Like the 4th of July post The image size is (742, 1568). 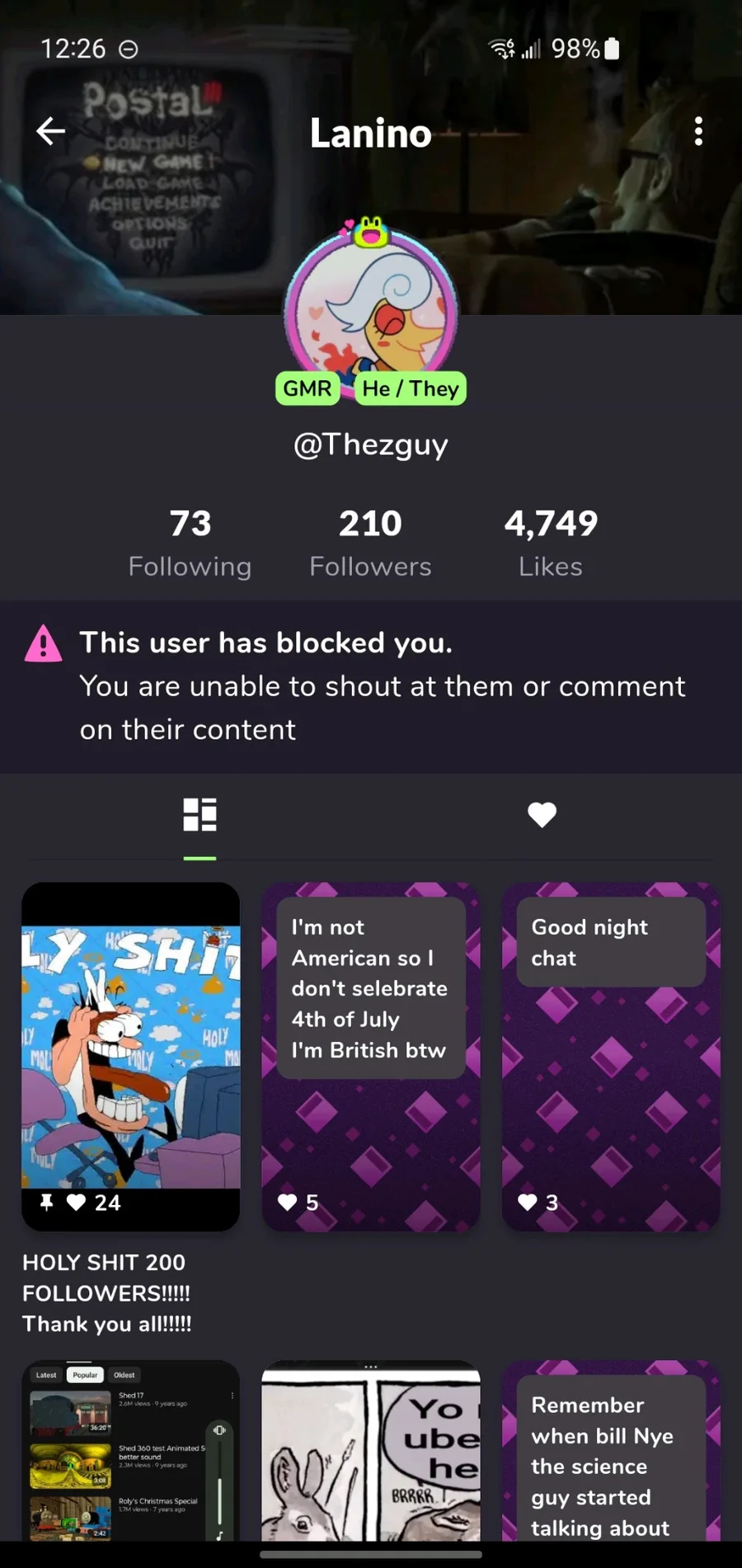click(287, 1203)
